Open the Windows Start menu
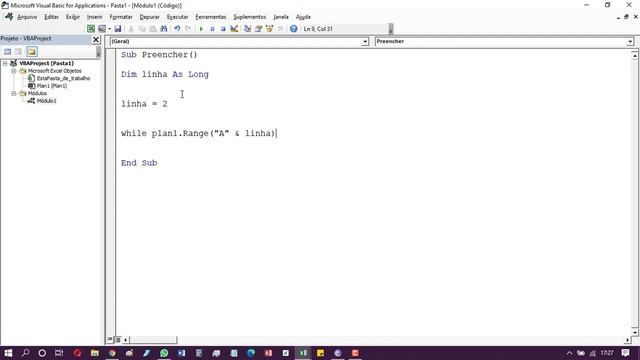Image resolution: width=640 pixels, height=360 pixels. pos(8,353)
